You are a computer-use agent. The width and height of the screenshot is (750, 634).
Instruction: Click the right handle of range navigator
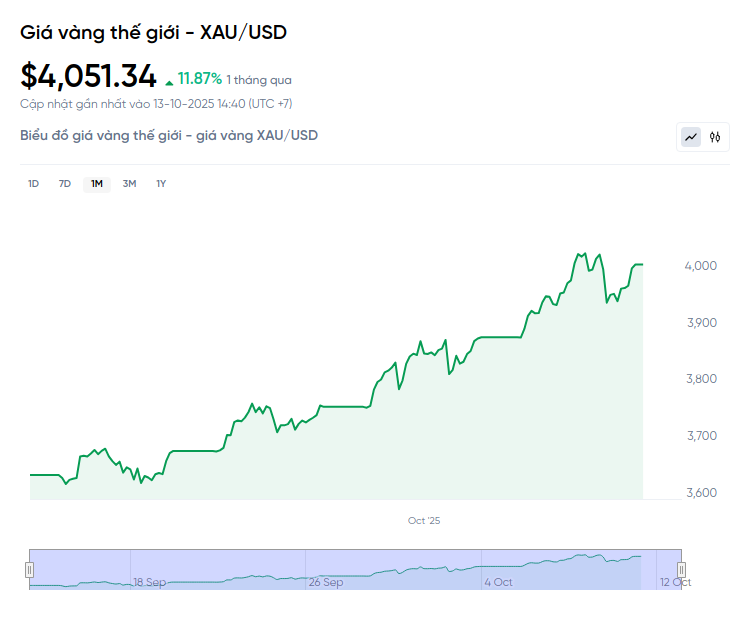[x=681, y=569]
